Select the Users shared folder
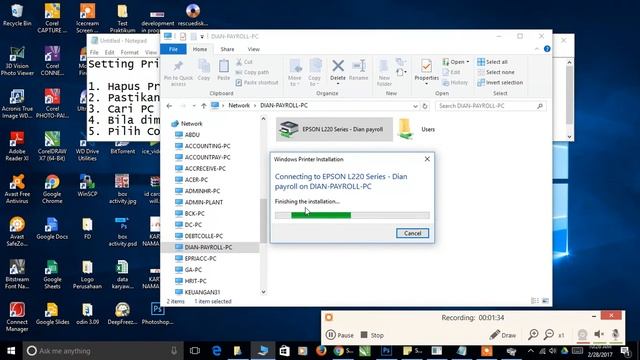This screenshot has height=360, width=640. (x=417, y=129)
